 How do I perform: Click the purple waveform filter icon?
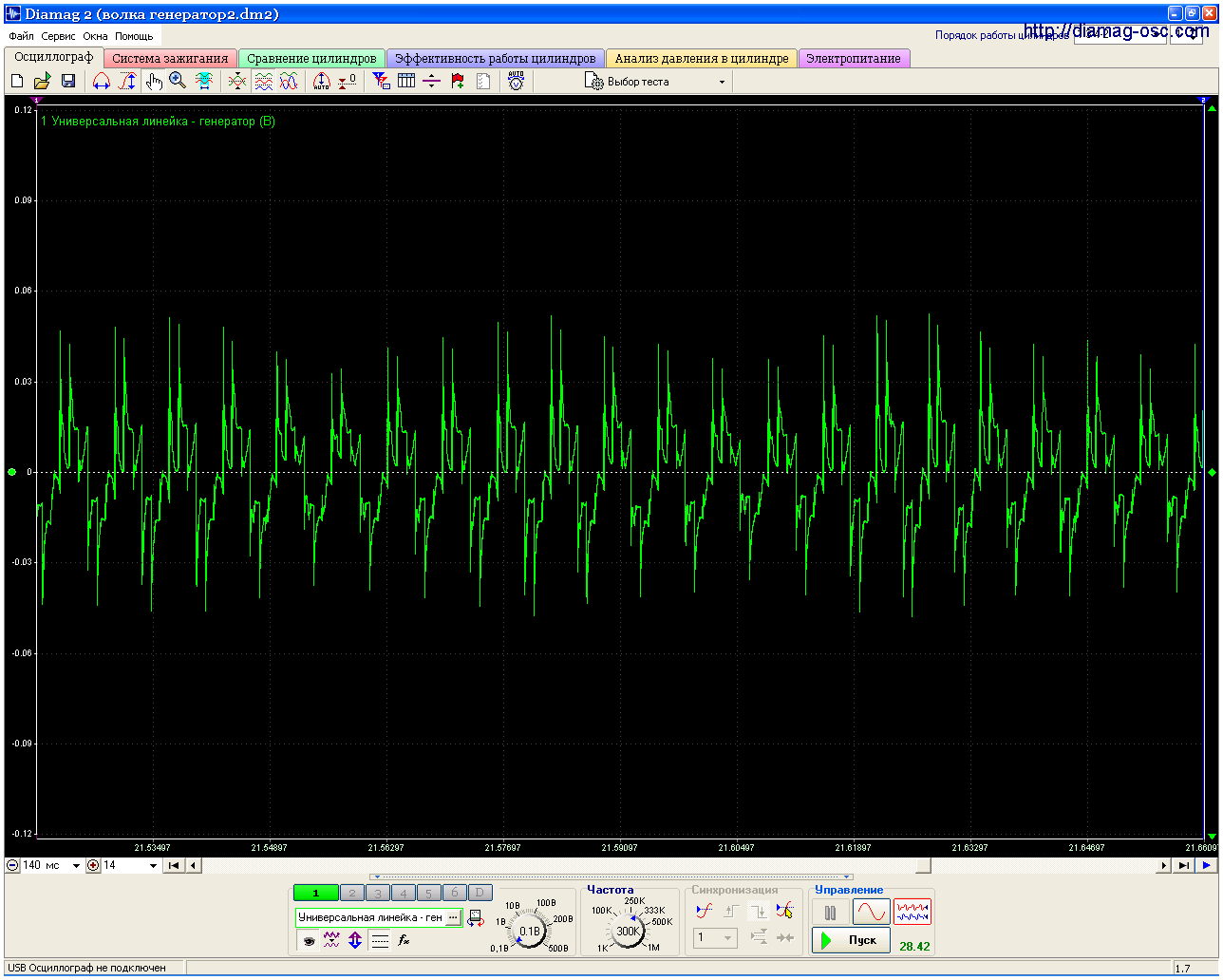click(331, 940)
